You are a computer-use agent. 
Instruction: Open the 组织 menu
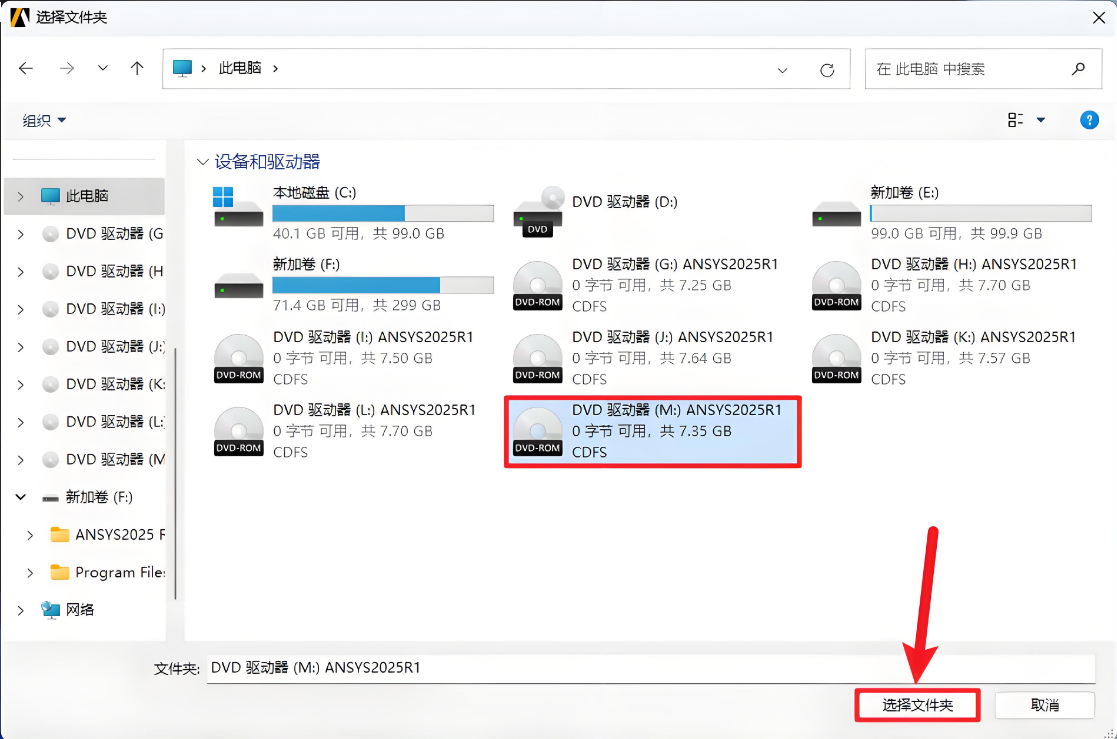click(x=43, y=120)
